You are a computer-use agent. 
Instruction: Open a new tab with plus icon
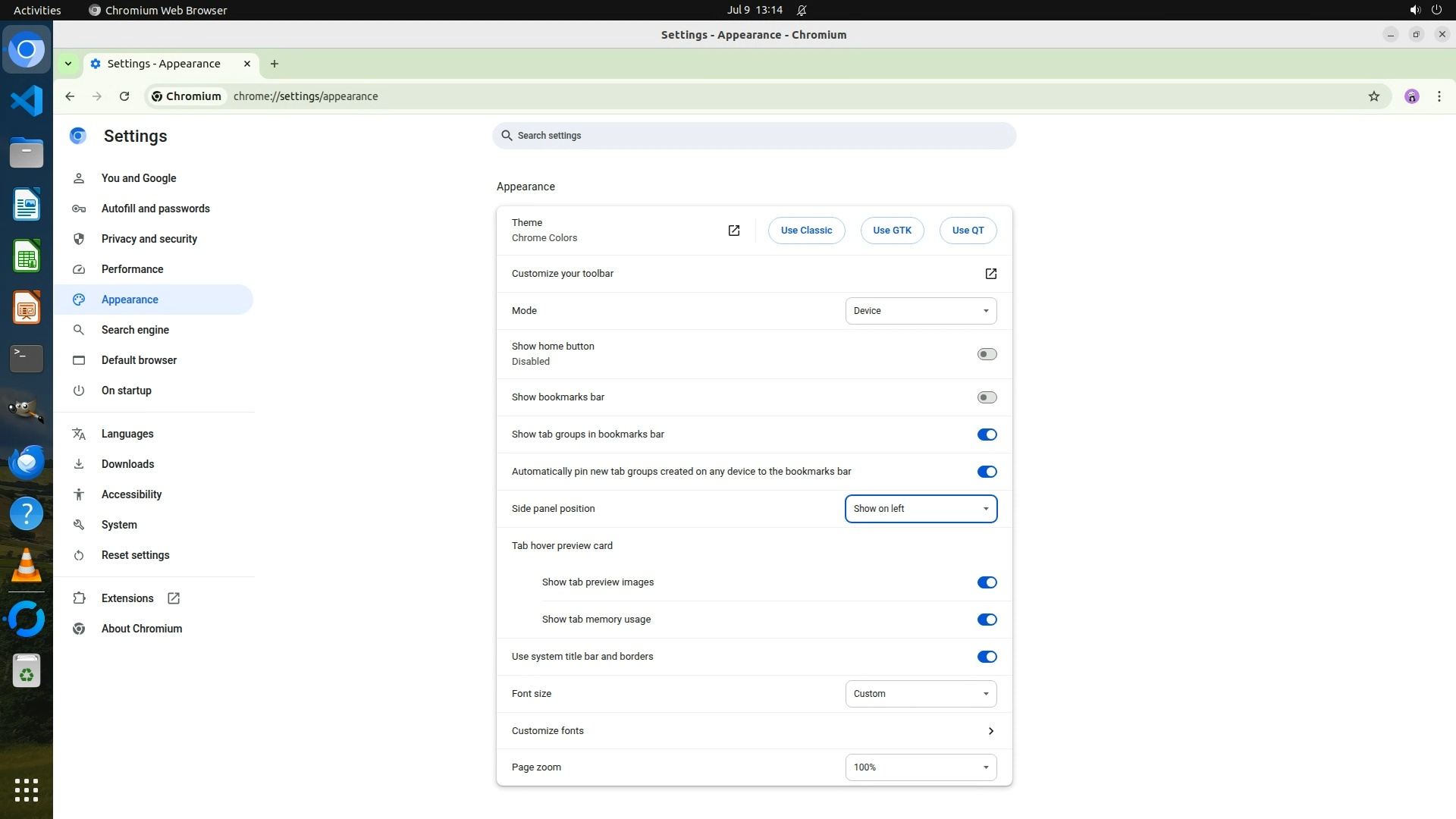[275, 64]
